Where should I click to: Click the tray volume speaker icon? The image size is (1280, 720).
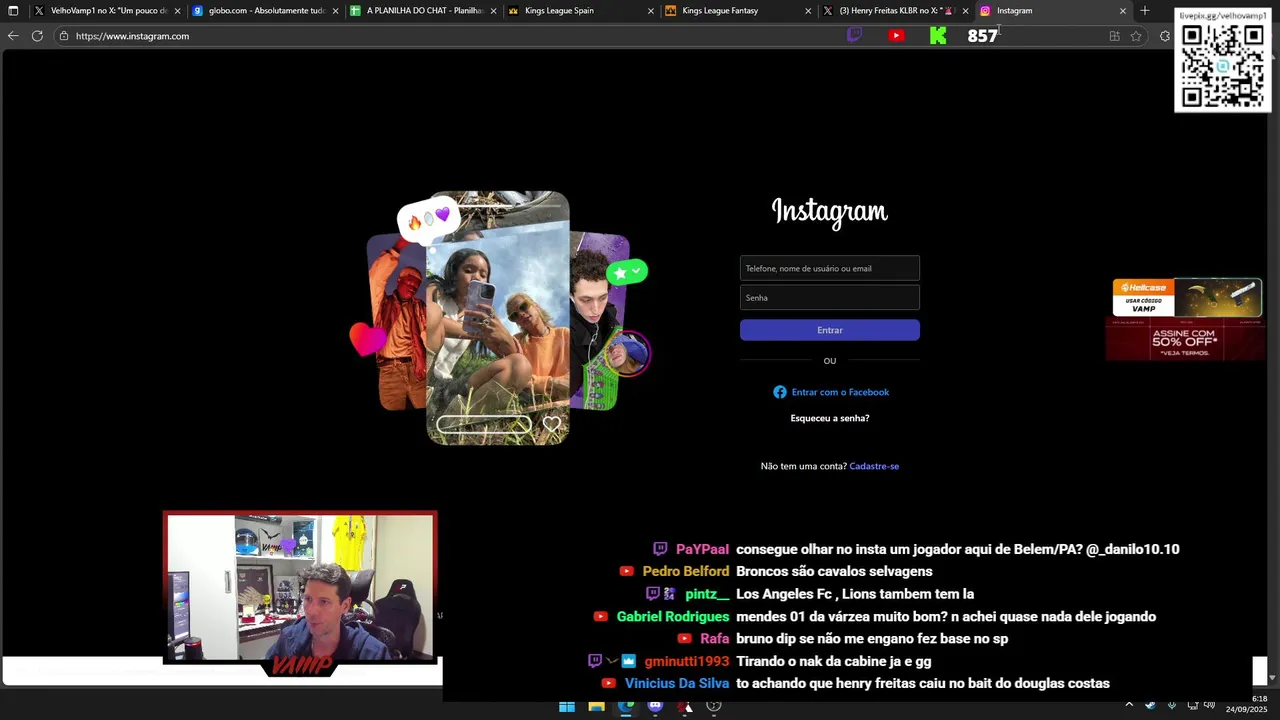pos(1209,705)
